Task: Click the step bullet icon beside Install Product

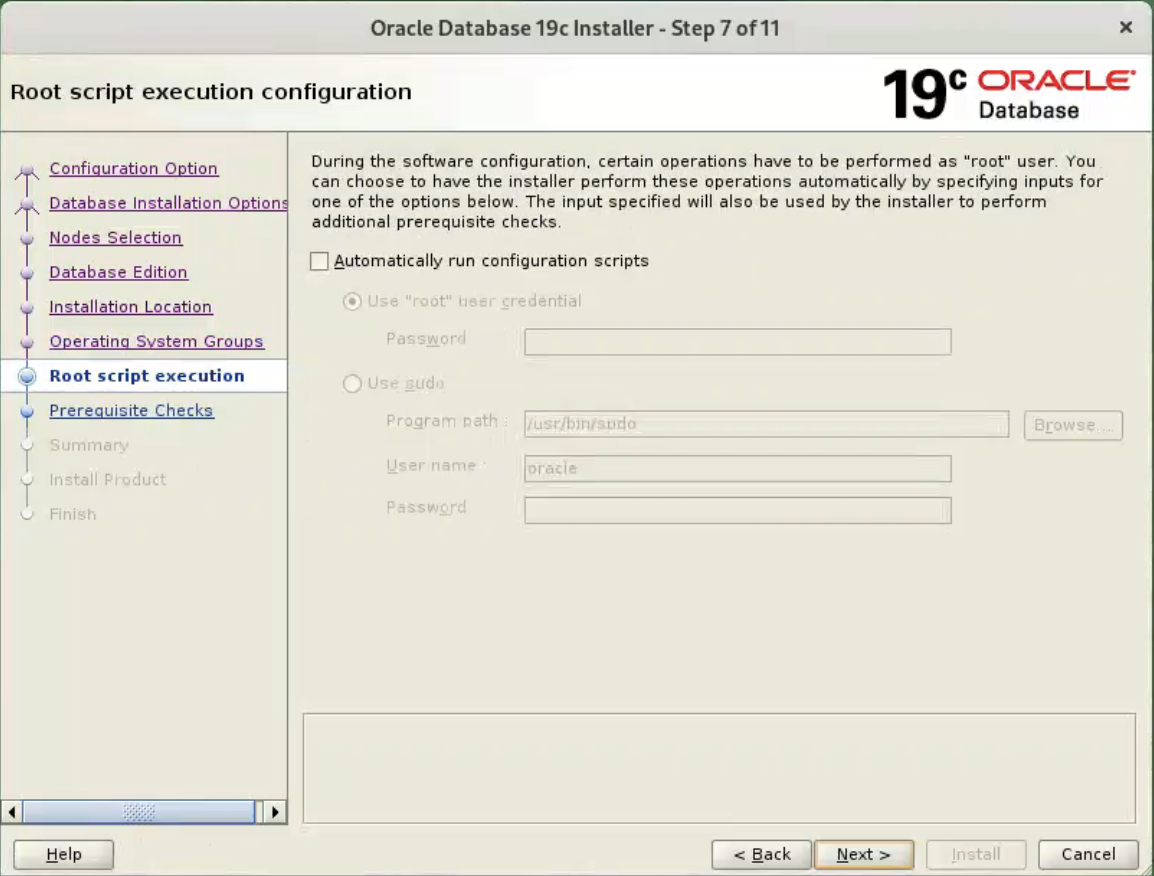Action: 27,480
